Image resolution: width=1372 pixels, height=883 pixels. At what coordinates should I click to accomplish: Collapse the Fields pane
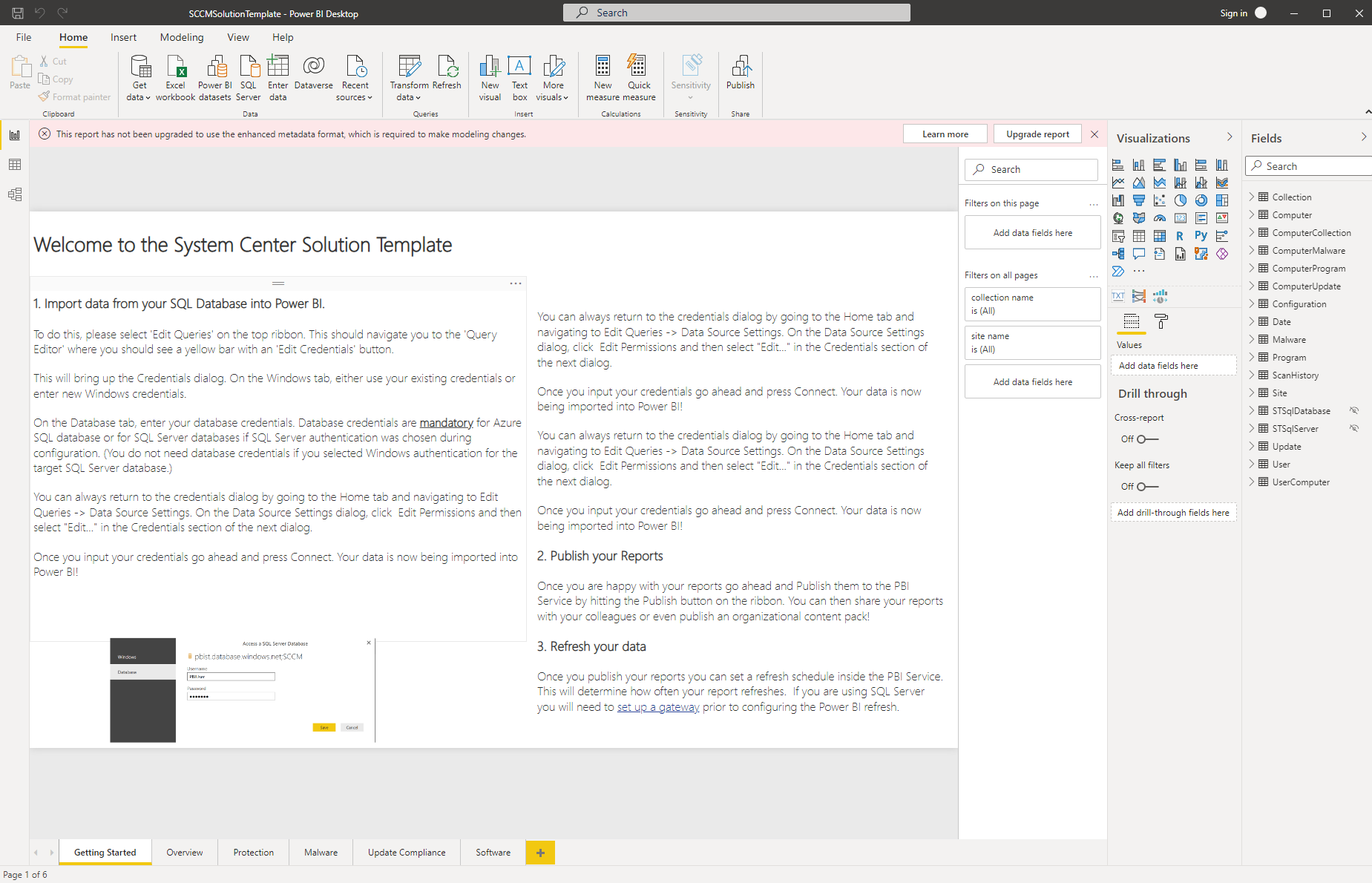(1363, 137)
